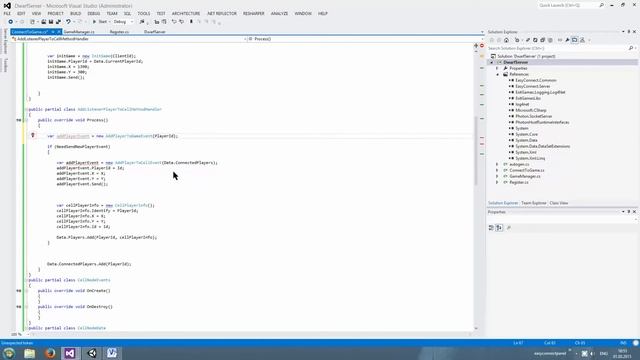This screenshot has width=640, height=360.
Task: Collapse the DwarfServer project node
Action: tap(491, 62)
